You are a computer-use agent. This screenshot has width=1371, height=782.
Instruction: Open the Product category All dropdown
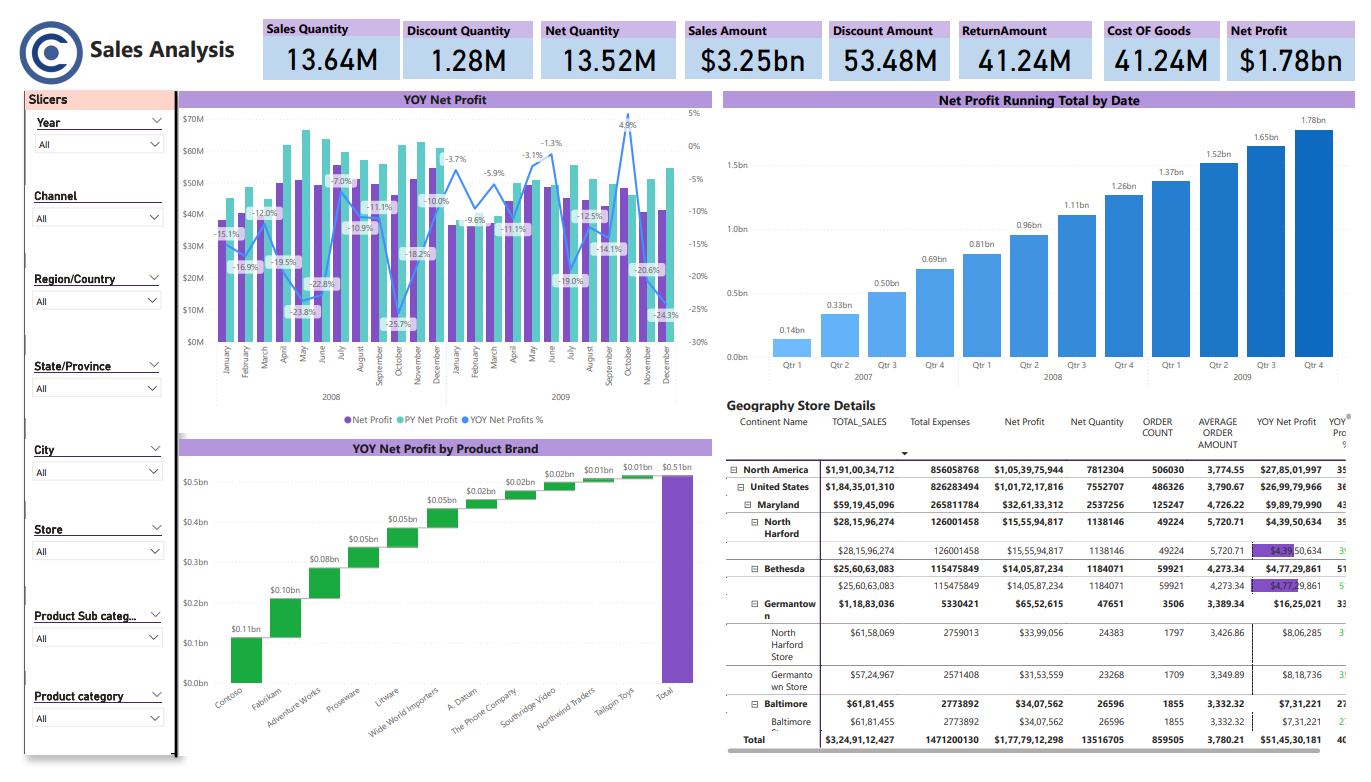coord(98,718)
